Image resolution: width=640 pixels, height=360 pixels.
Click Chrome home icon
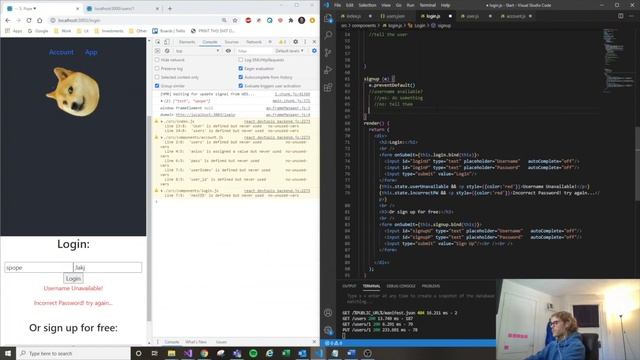pyautogui.click(x=40, y=20)
